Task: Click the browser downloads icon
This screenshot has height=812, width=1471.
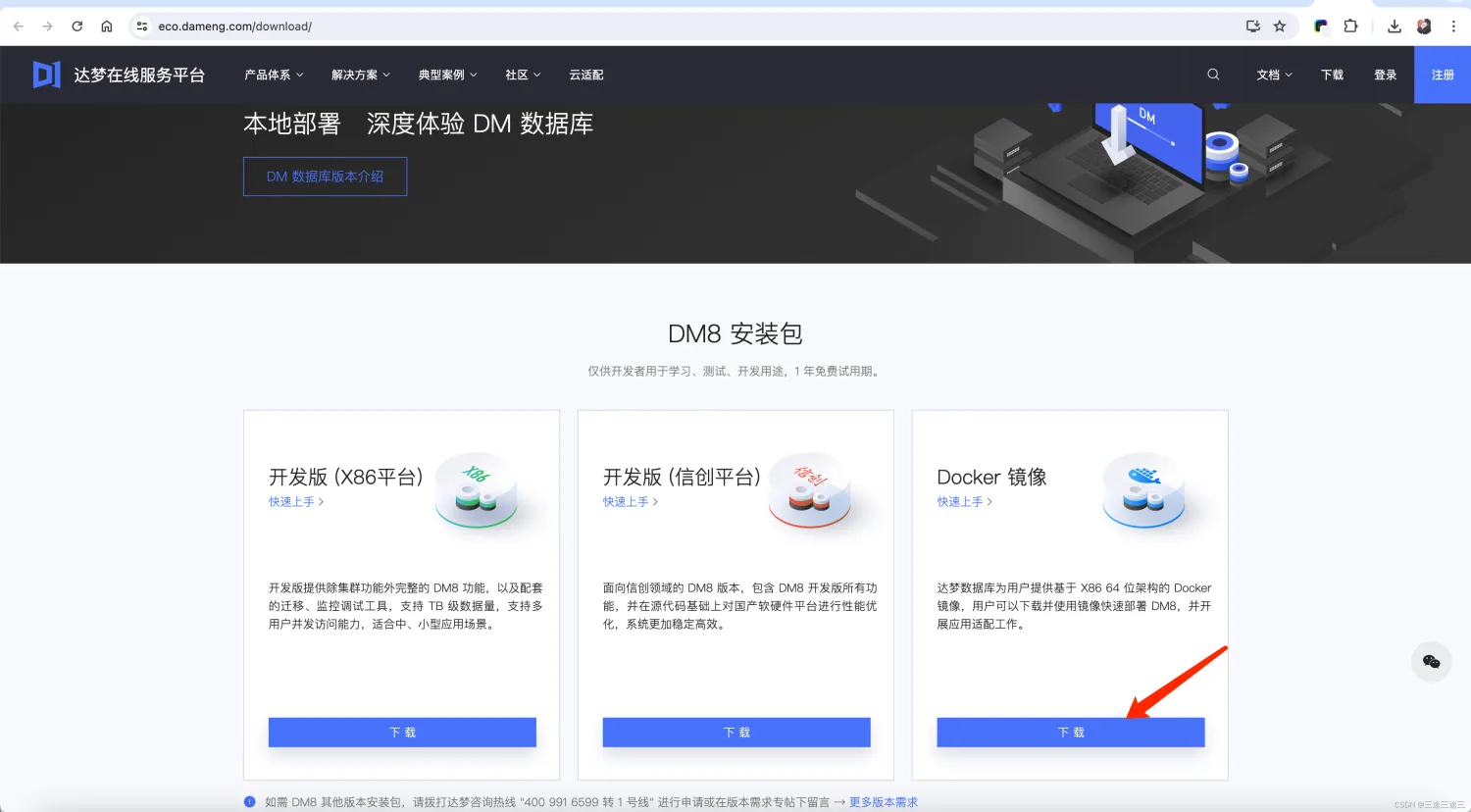Action: coord(1394,25)
